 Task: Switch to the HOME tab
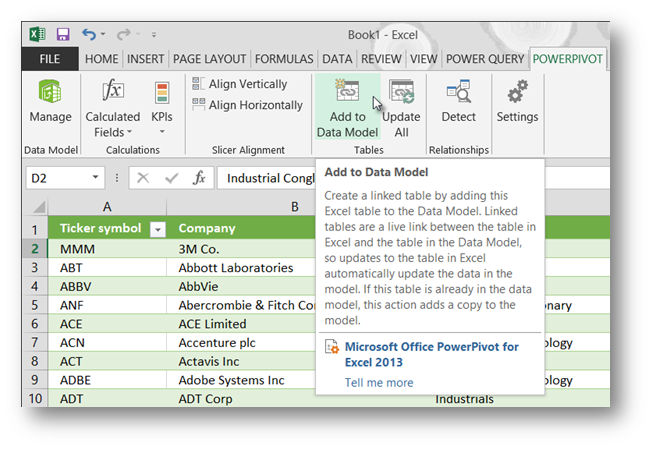click(101, 59)
